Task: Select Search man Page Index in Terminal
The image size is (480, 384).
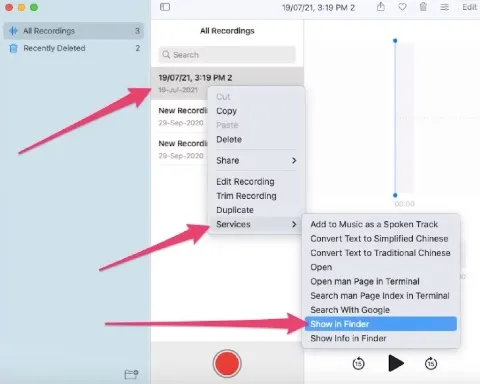Action: [380, 296]
